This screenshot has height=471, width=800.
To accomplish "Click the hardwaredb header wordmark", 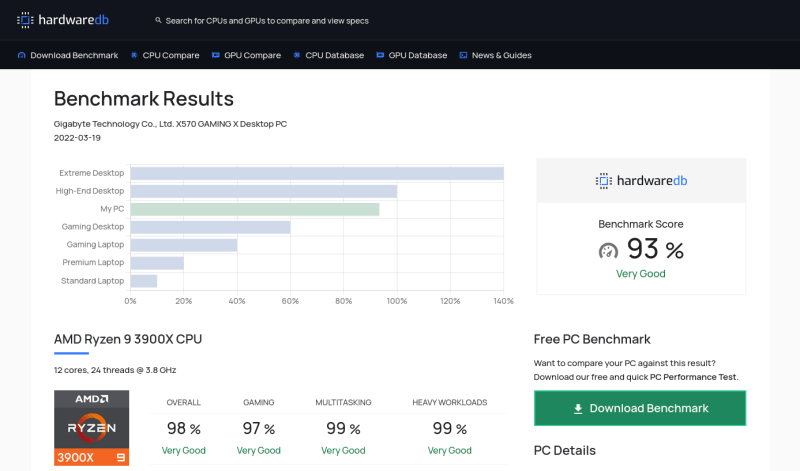I will [73, 20].
